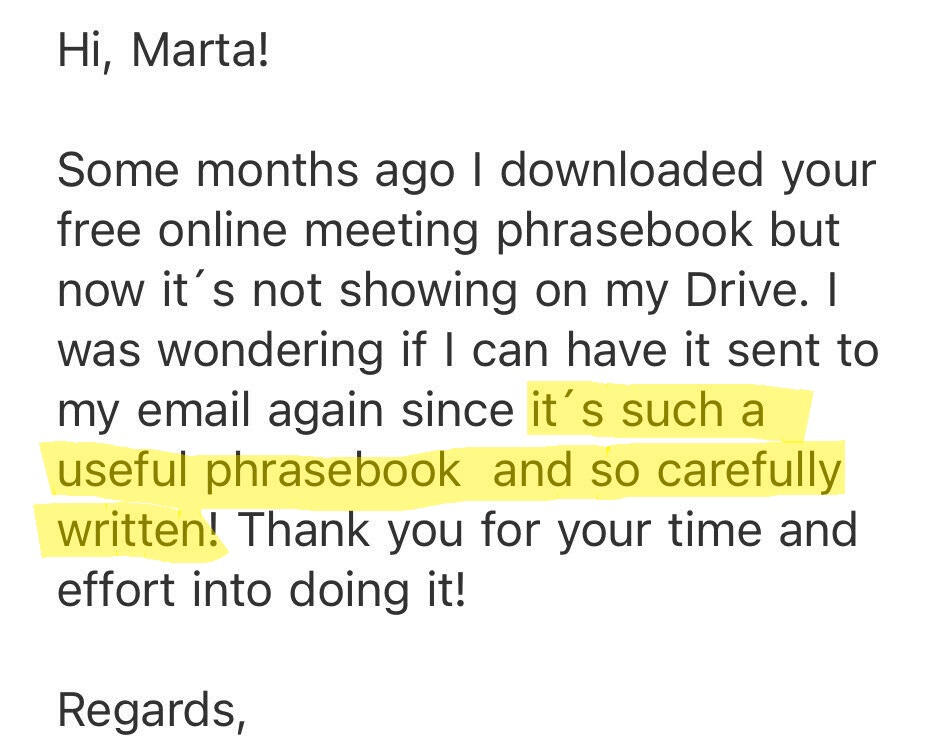Click the word "Some" starting the message
Viewport: 928px width, 743px height.
107,171
